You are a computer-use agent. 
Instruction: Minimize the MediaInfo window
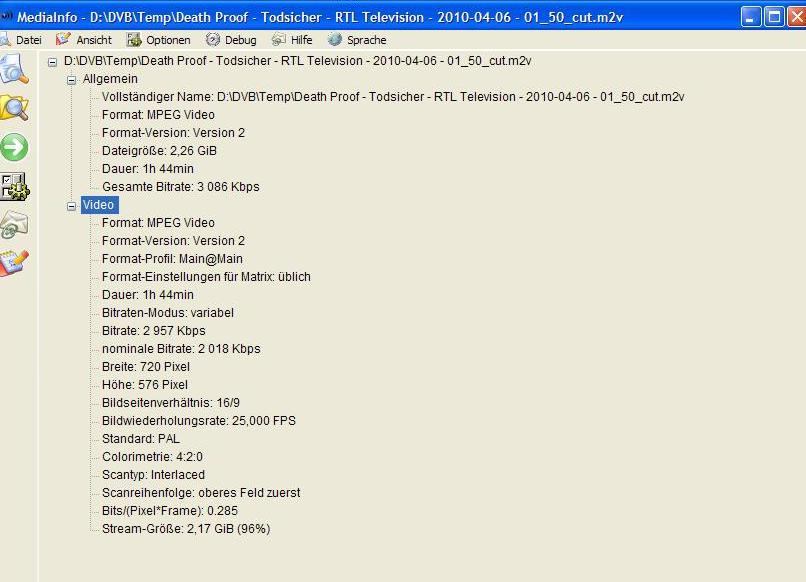(x=750, y=16)
